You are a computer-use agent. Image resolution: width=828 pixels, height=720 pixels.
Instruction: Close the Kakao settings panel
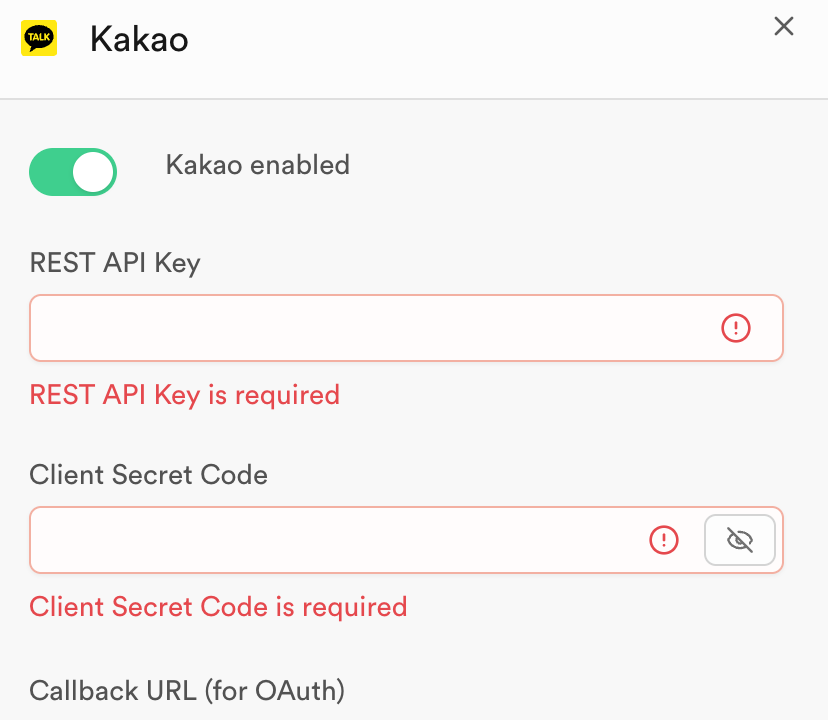click(x=784, y=27)
